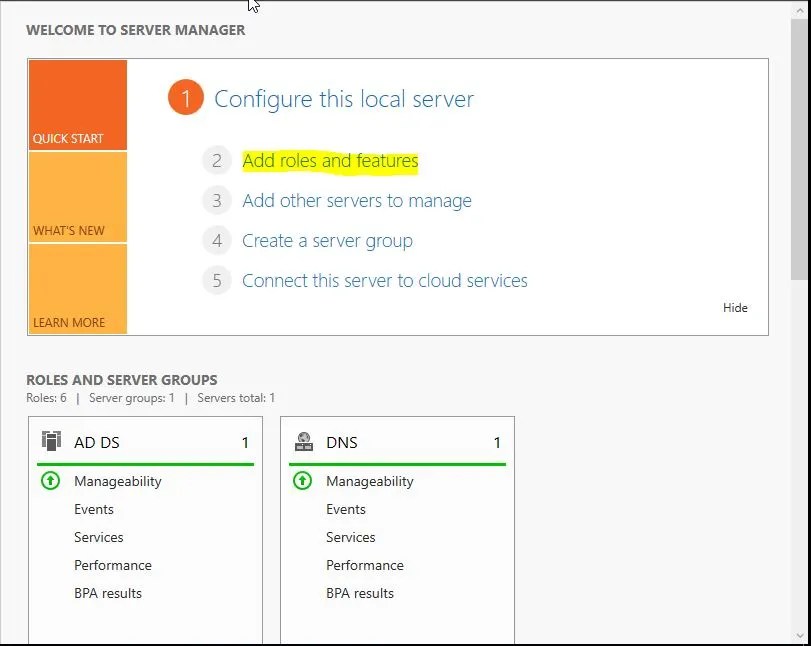Click the AD DS server count 1

click(x=245, y=443)
